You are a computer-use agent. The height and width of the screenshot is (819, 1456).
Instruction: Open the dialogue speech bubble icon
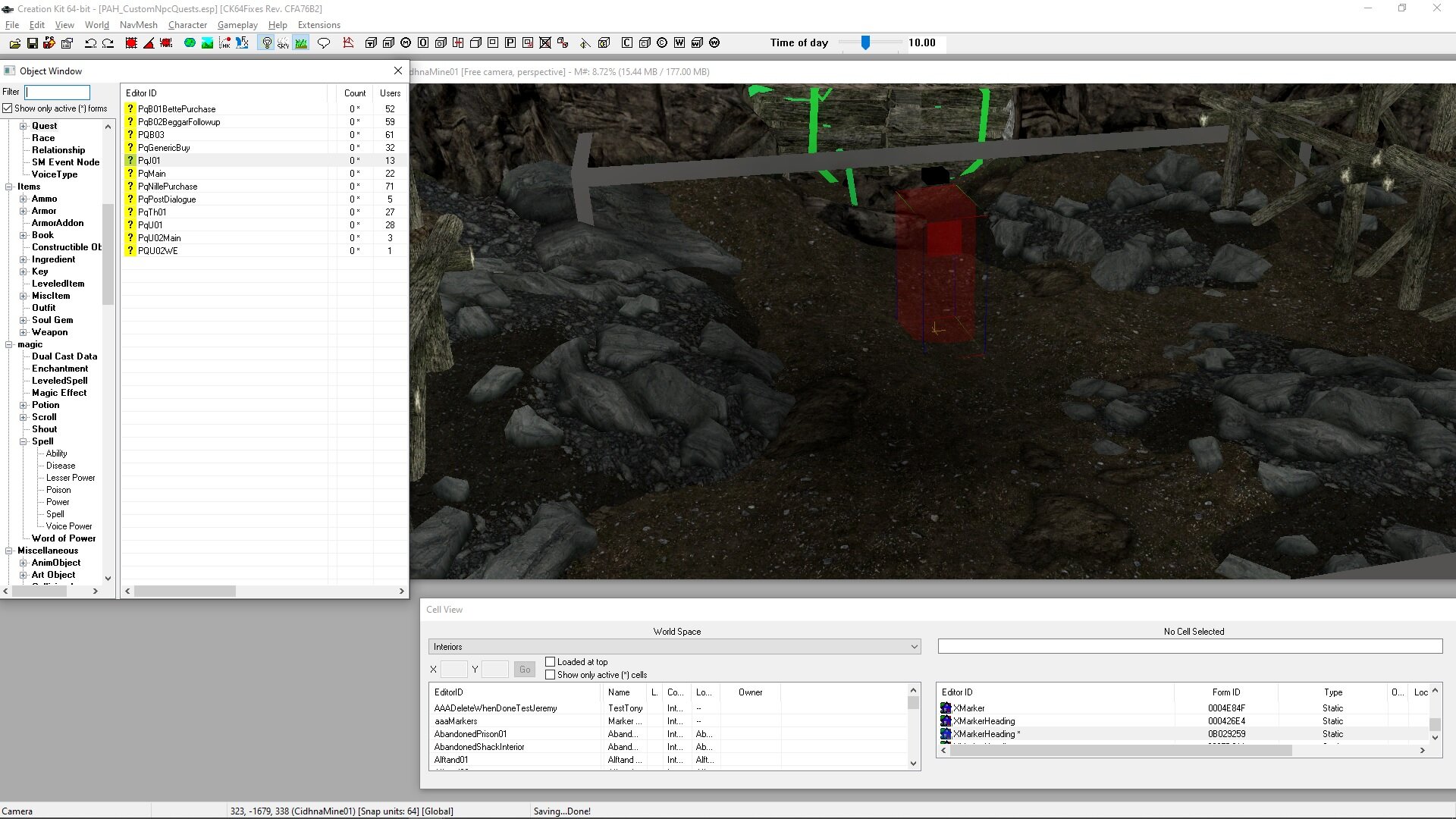(324, 43)
